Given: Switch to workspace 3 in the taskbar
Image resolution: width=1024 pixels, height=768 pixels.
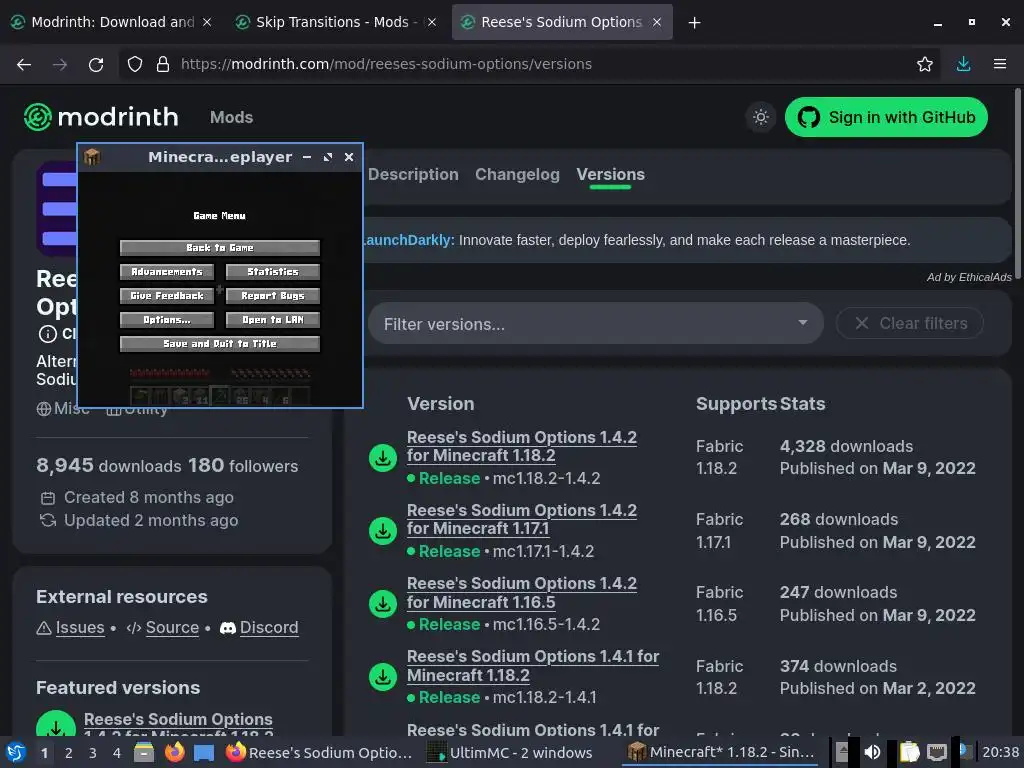Looking at the screenshot, I should point(93,753).
